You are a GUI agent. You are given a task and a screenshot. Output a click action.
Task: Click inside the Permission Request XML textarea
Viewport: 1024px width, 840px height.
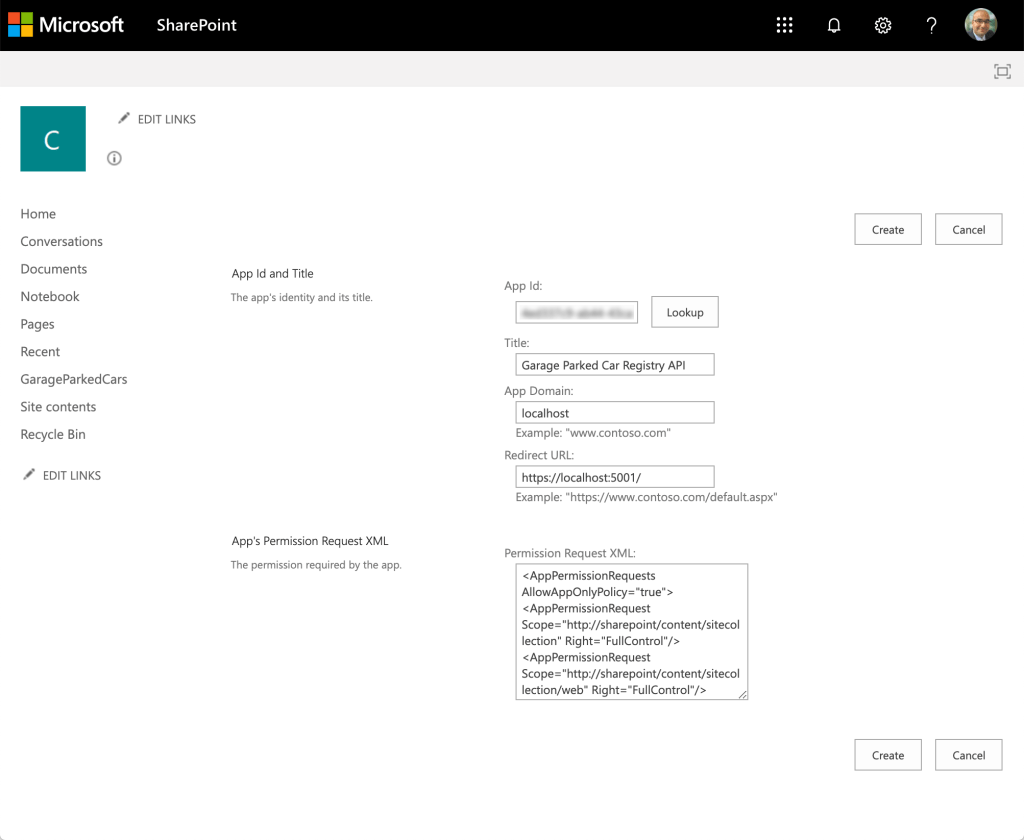point(631,632)
